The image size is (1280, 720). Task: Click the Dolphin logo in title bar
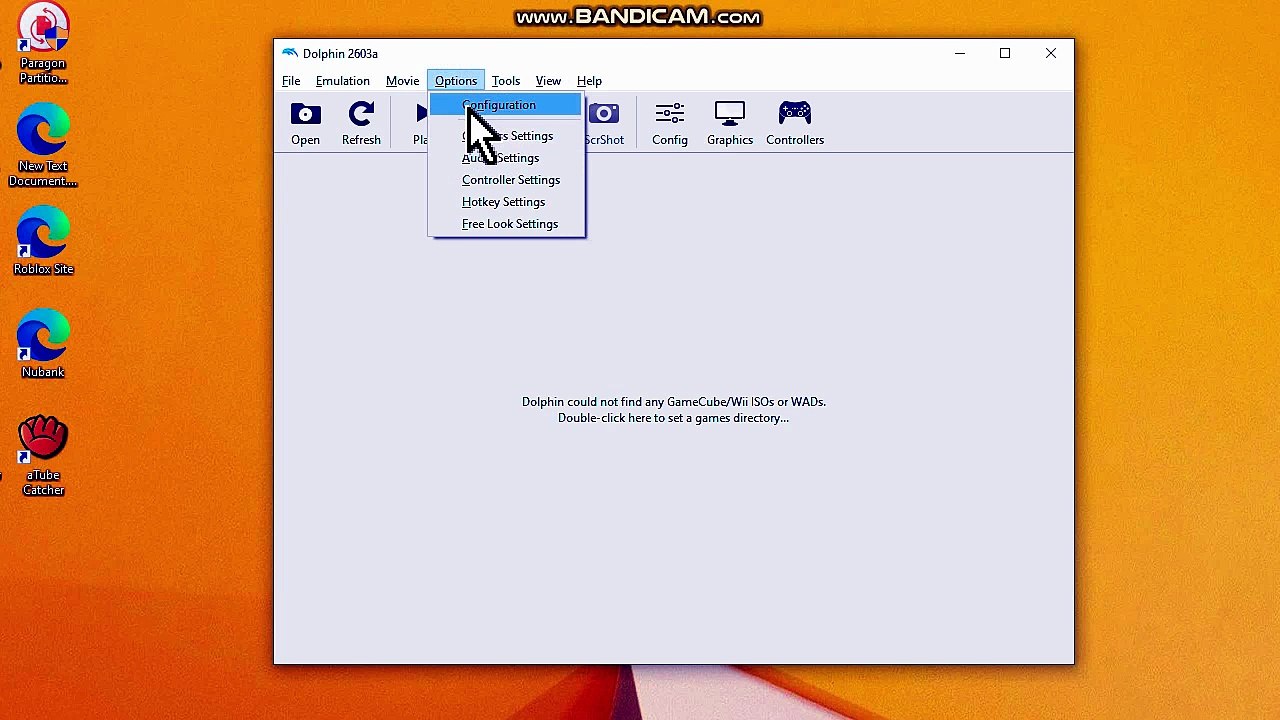pos(289,53)
